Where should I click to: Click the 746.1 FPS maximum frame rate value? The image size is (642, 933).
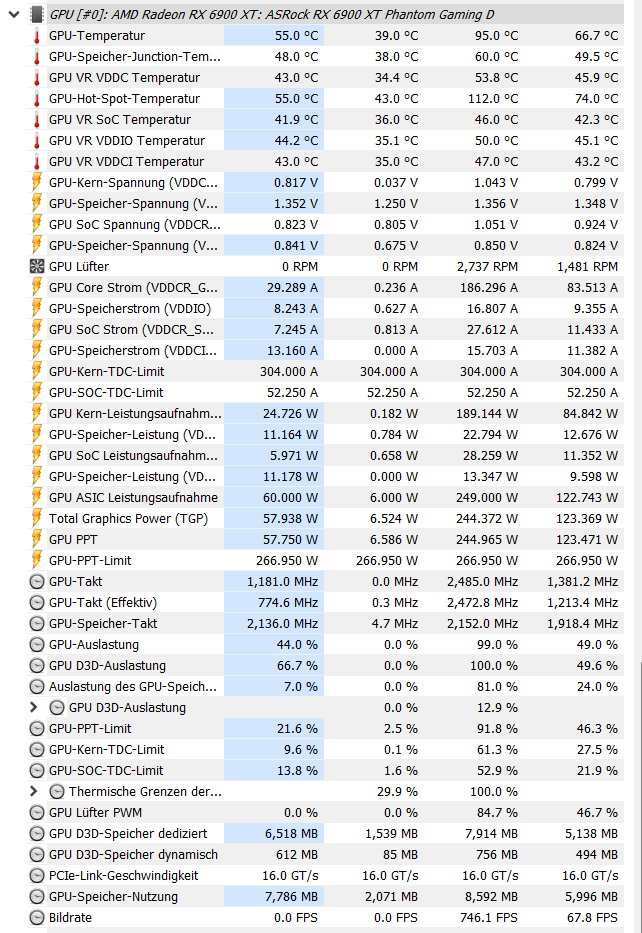(488, 918)
